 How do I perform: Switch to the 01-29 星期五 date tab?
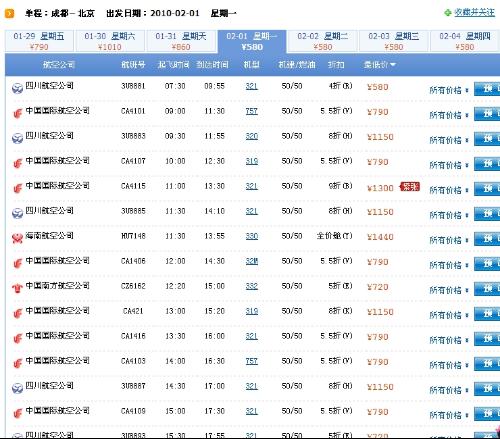pos(39,41)
